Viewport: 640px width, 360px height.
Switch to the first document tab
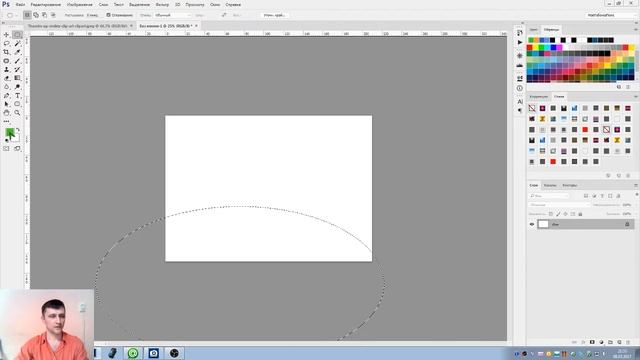coord(78,26)
